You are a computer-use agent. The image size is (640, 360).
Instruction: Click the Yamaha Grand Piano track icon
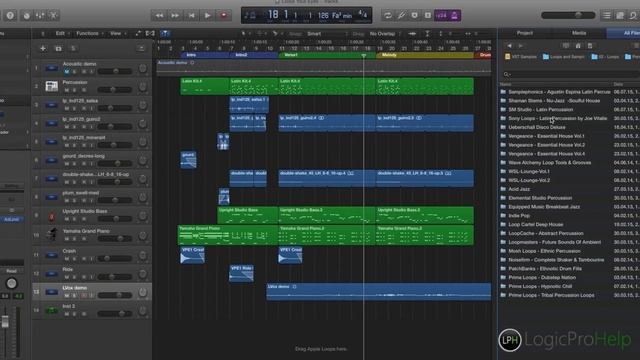click(51, 234)
